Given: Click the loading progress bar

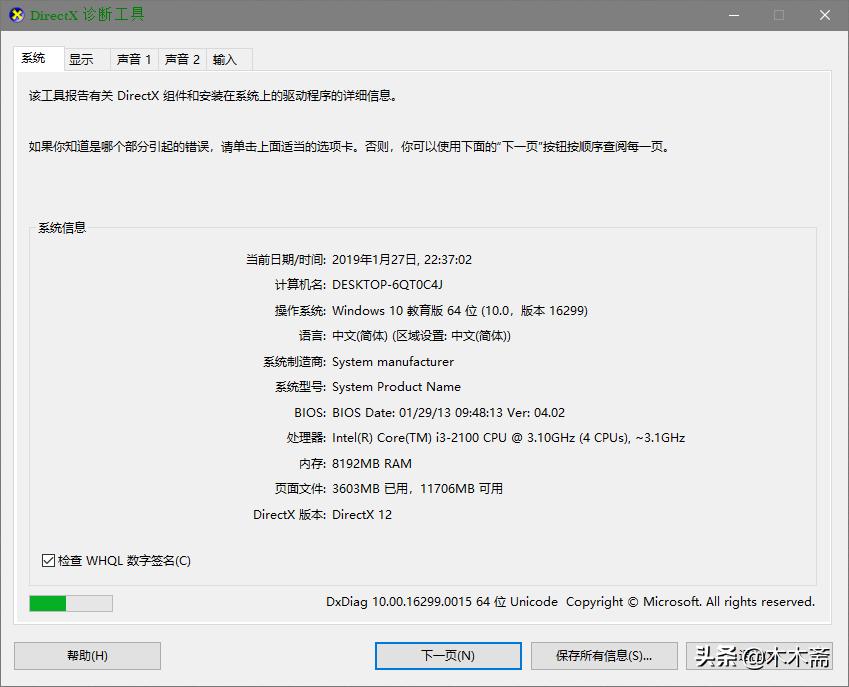Looking at the screenshot, I should coord(70,603).
